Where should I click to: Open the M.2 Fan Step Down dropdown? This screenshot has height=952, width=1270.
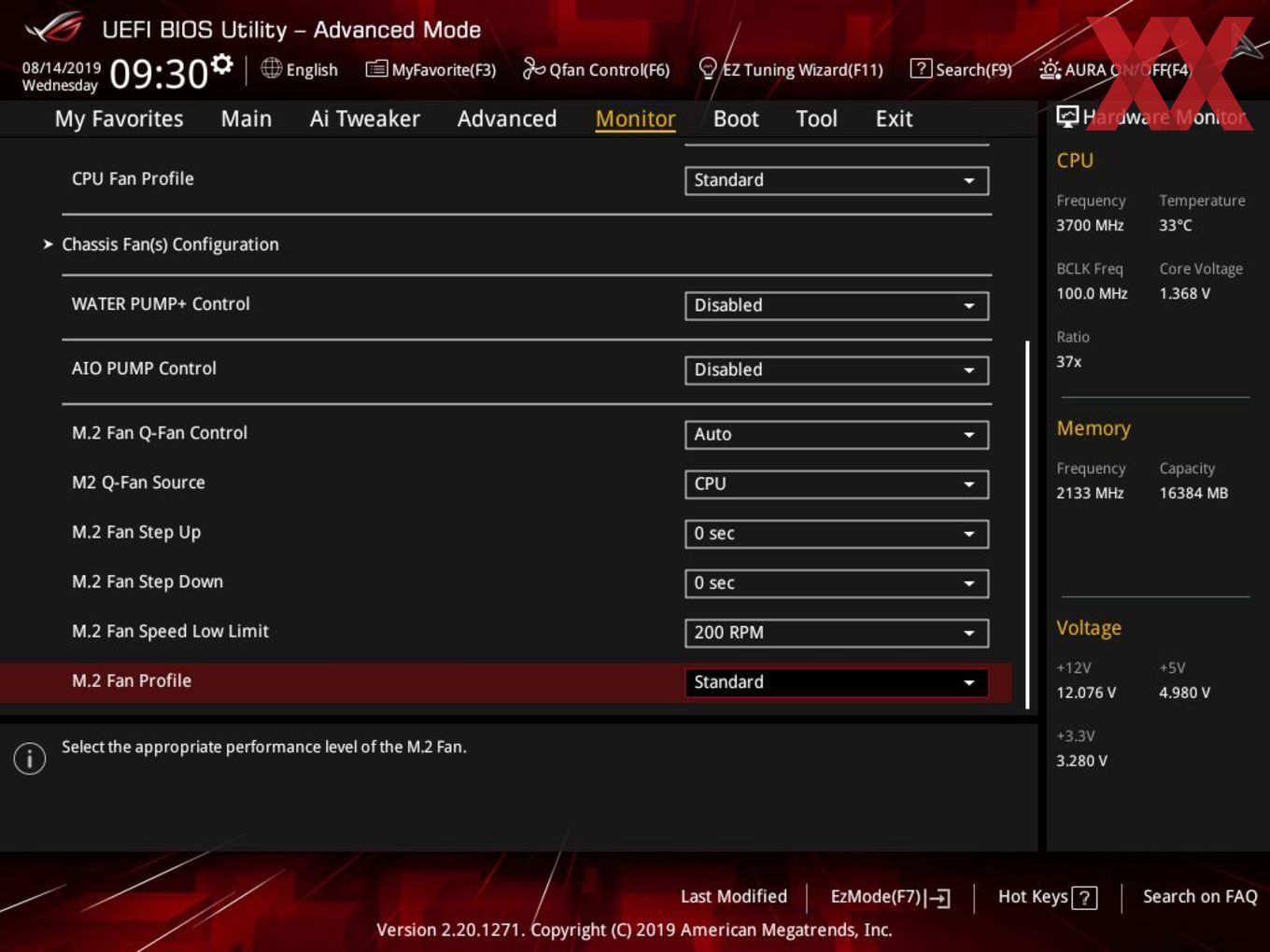coord(836,582)
